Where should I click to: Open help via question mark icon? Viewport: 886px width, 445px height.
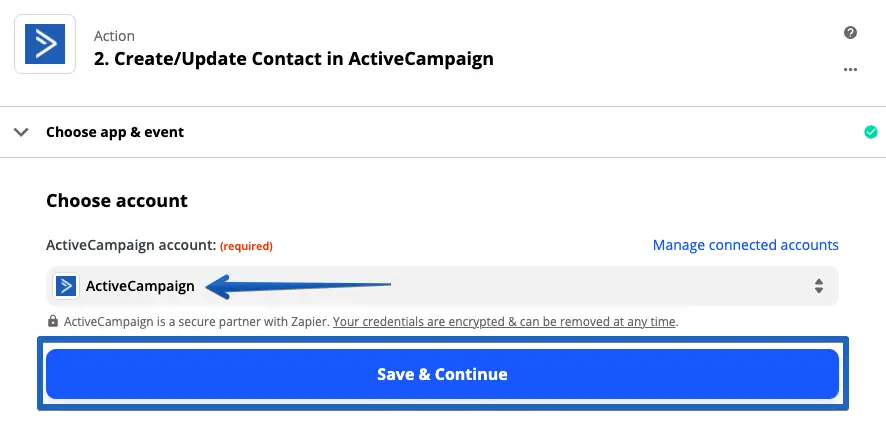(x=850, y=33)
